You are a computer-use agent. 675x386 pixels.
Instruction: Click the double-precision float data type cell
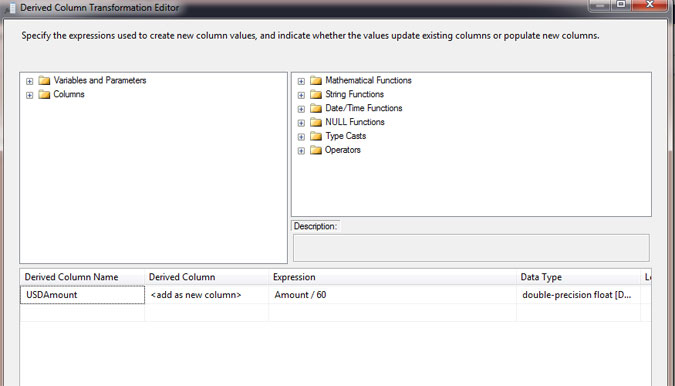[579, 295]
